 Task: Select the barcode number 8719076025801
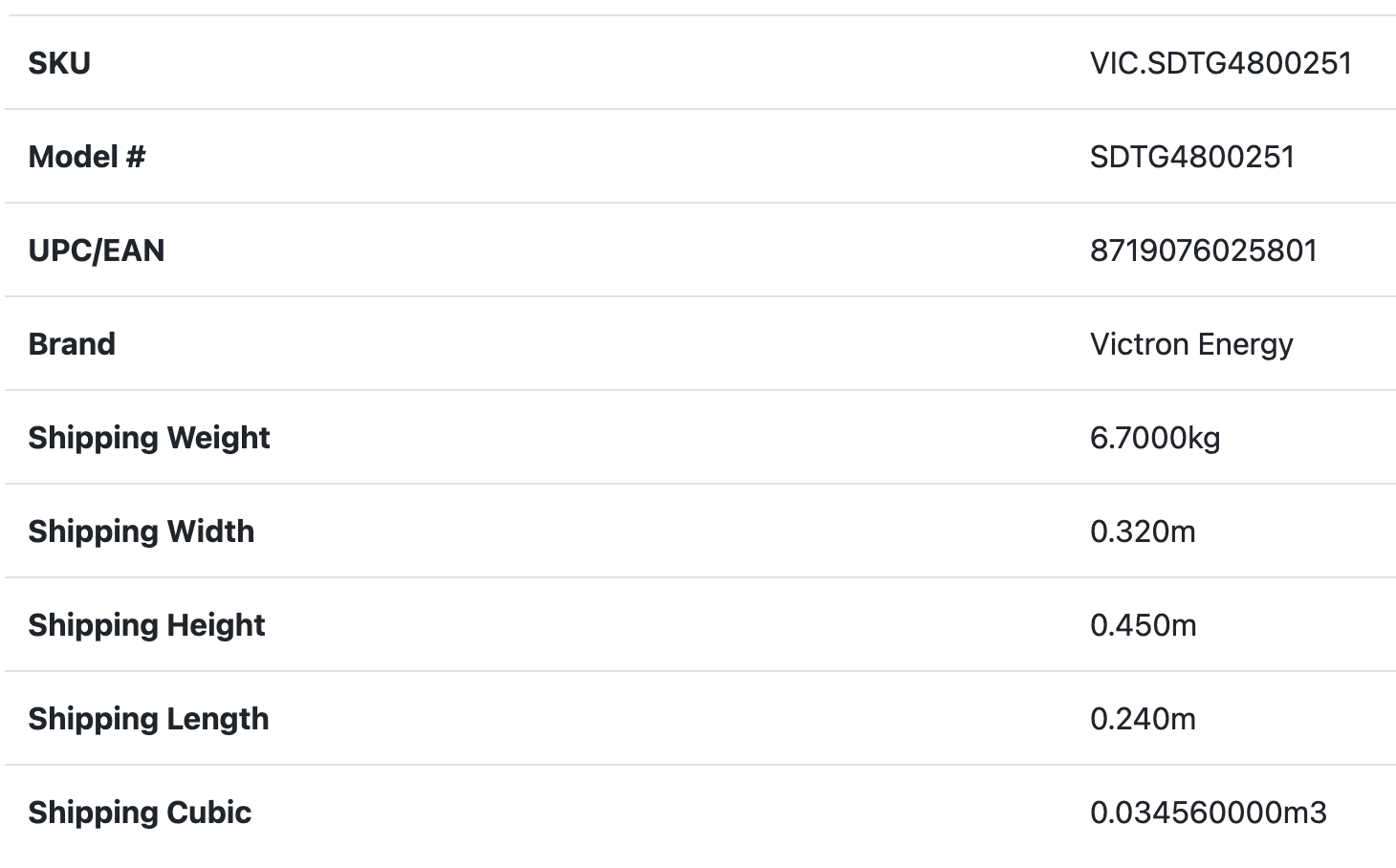click(1203, 250)
